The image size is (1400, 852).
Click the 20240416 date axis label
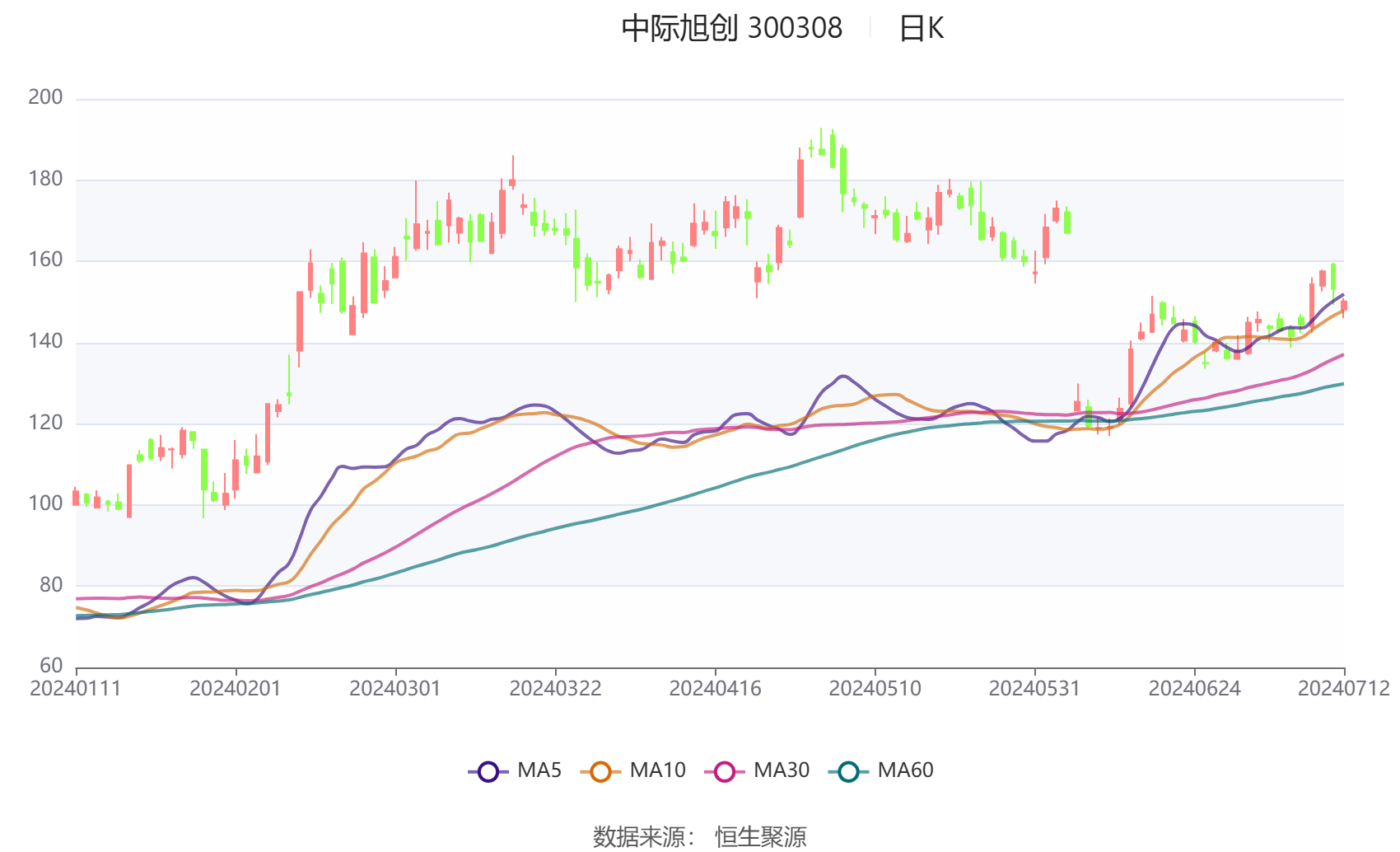715,689
